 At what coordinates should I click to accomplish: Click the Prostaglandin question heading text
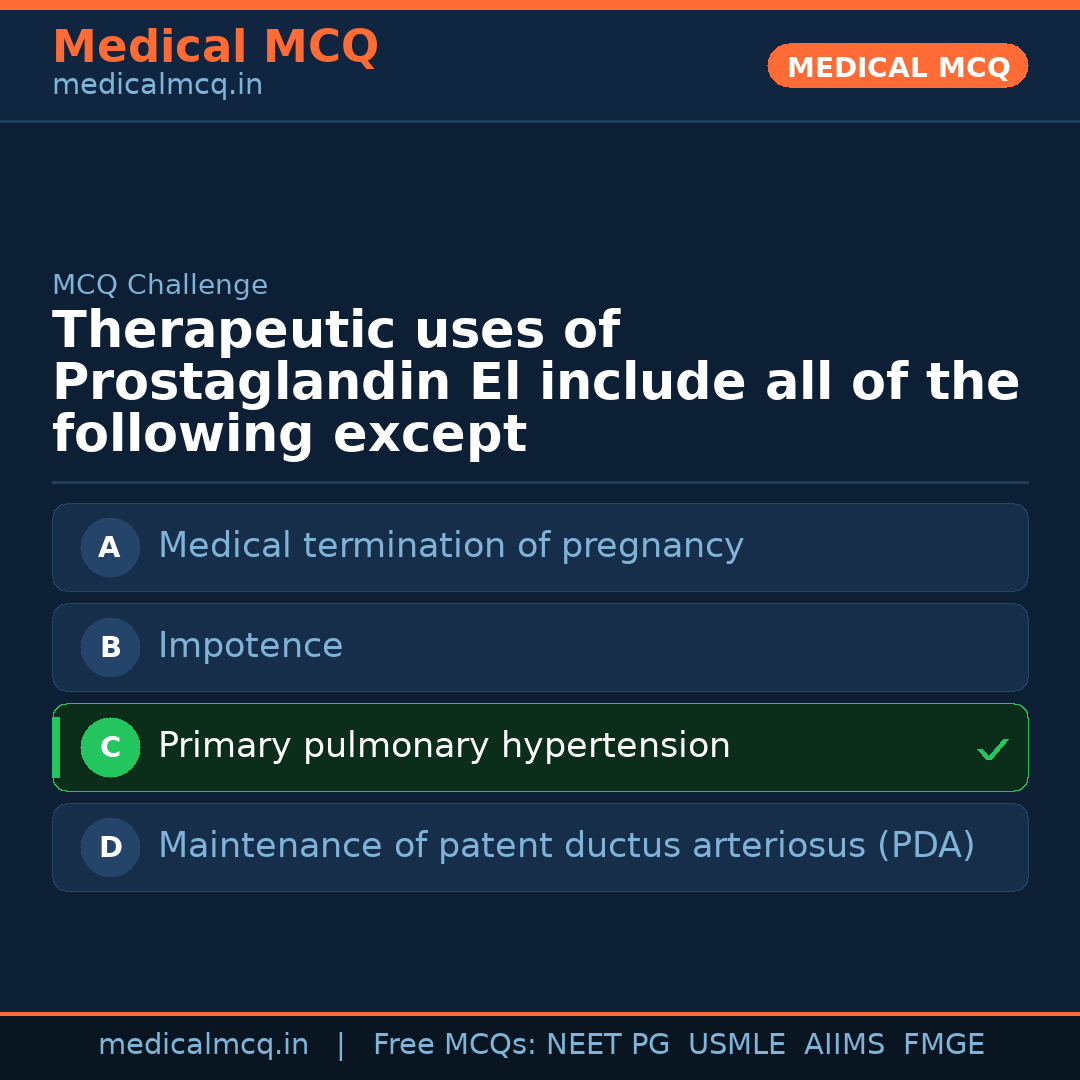[x=535, y=383]
